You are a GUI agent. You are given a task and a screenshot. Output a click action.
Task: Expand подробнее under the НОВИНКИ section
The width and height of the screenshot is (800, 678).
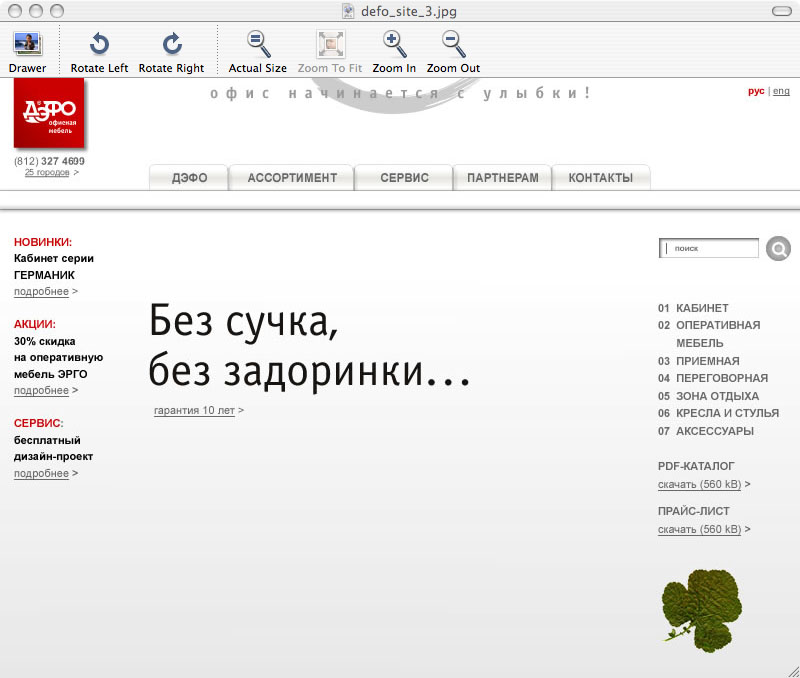(40, 291)
